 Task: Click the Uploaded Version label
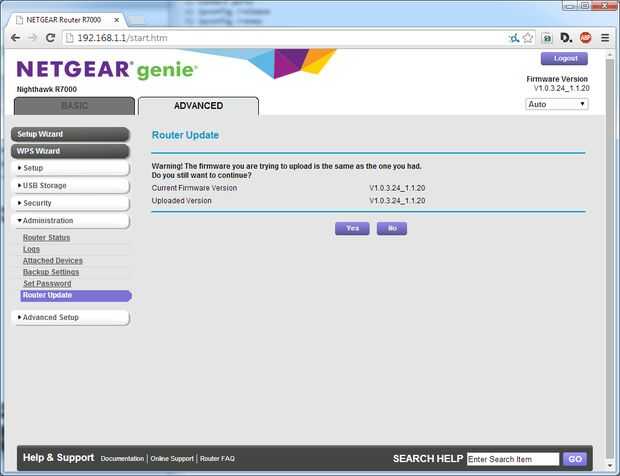181,201
